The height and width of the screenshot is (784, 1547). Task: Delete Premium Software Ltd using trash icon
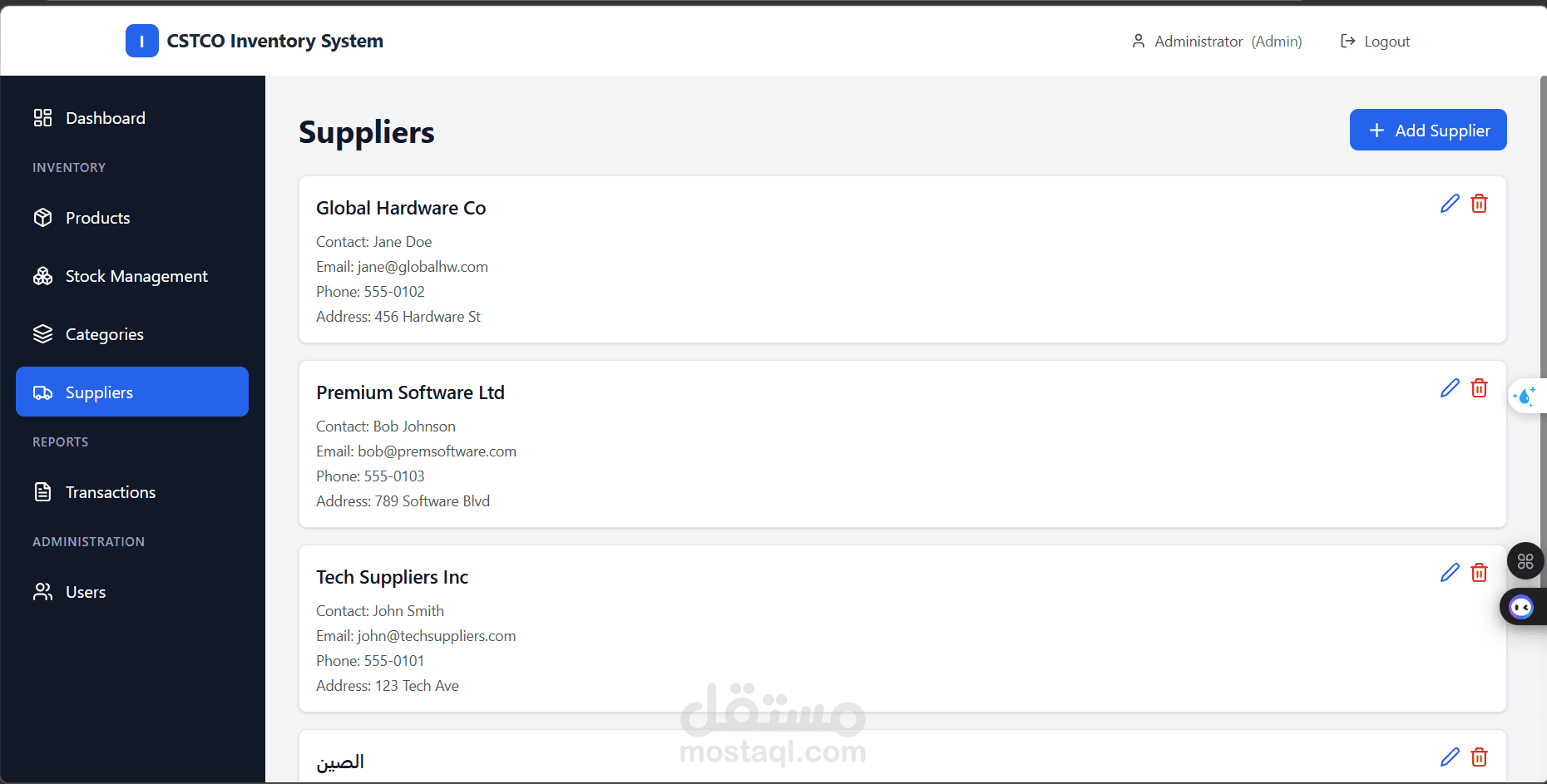point(1479,388)
